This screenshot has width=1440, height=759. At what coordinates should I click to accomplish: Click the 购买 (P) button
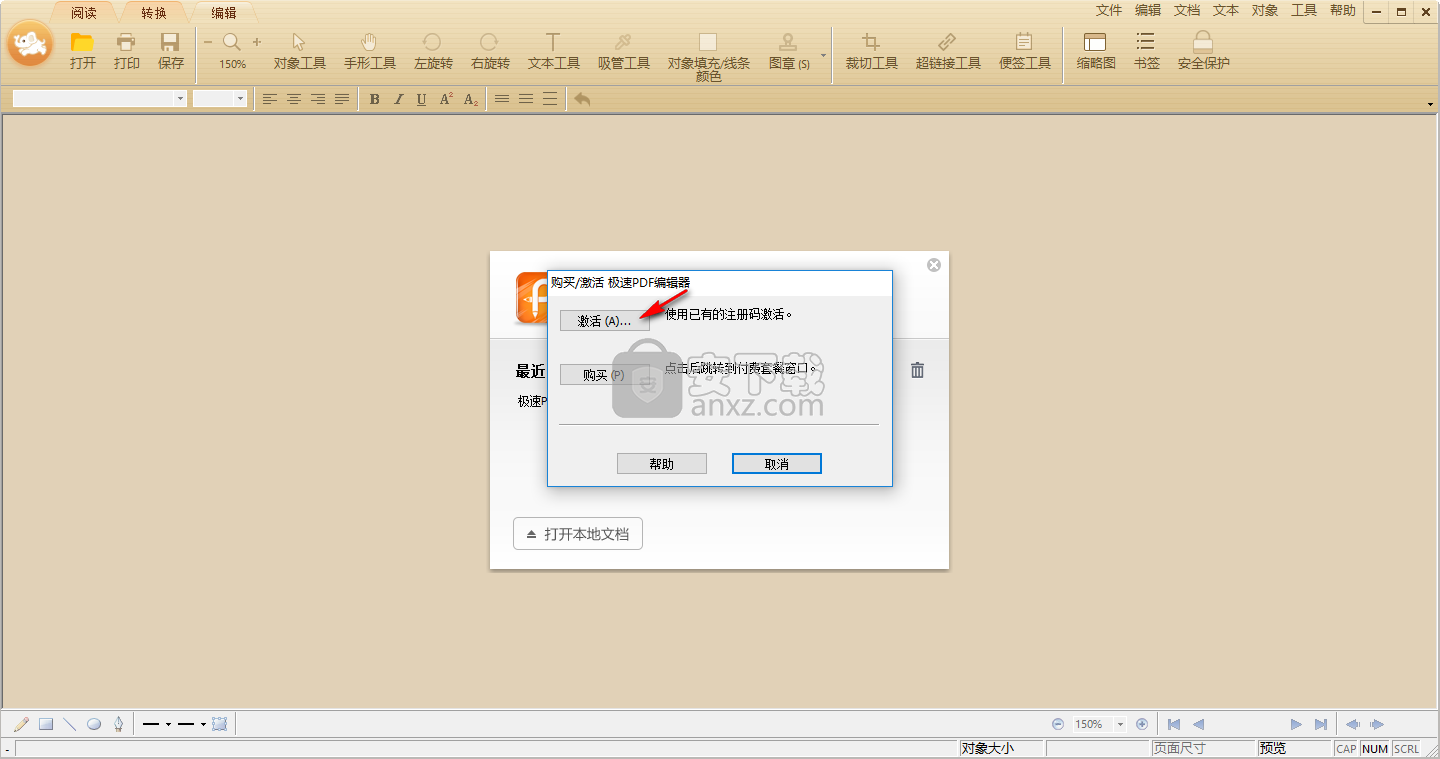click(604, 375)
